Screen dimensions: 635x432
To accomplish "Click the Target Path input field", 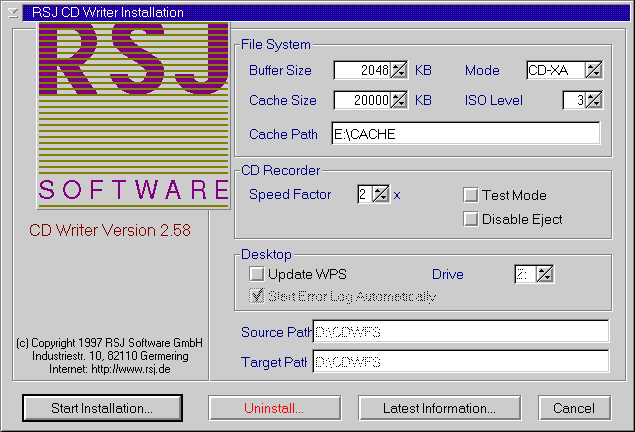I will tap(461, 361).
